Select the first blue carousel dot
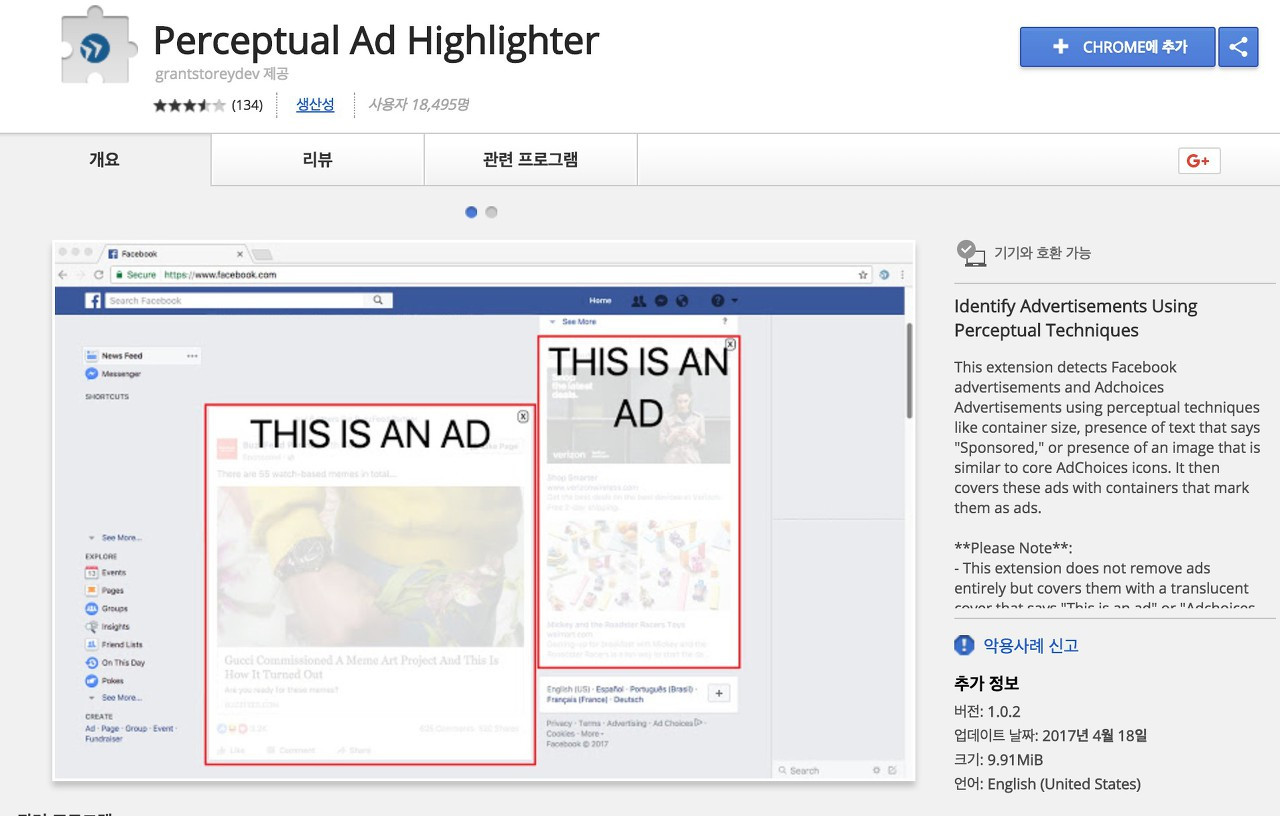This screenshot has width=1280, height=816. point(471,212)
